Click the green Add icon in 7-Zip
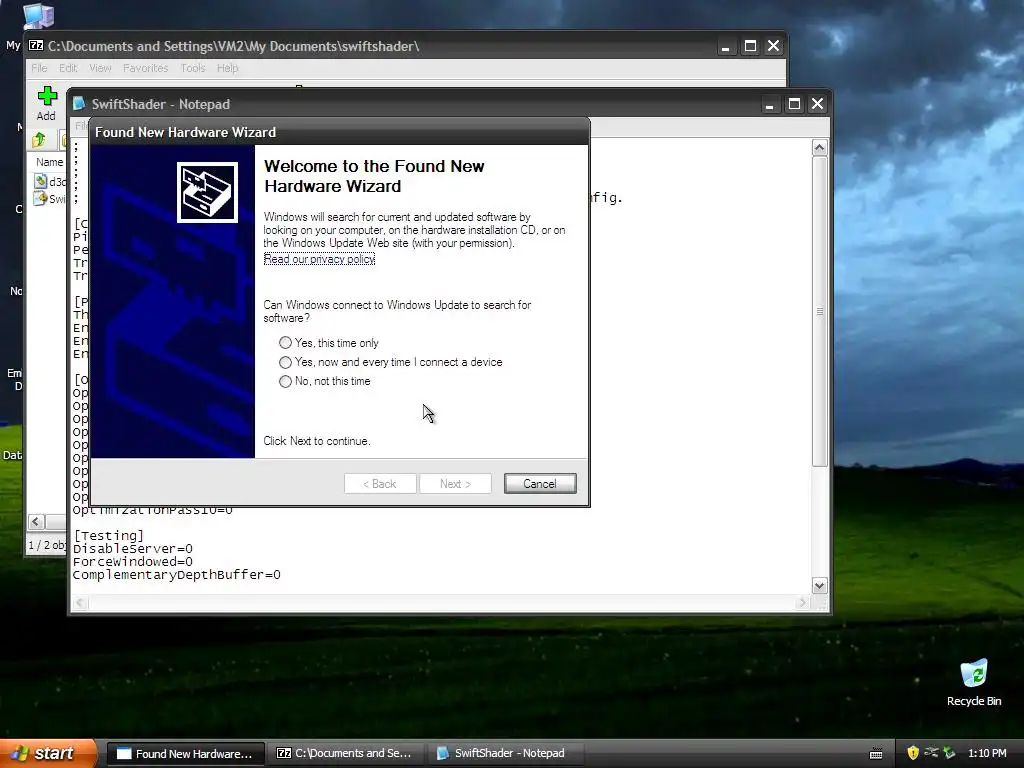This screenshot has width=1024, height=768. [47, 97]
